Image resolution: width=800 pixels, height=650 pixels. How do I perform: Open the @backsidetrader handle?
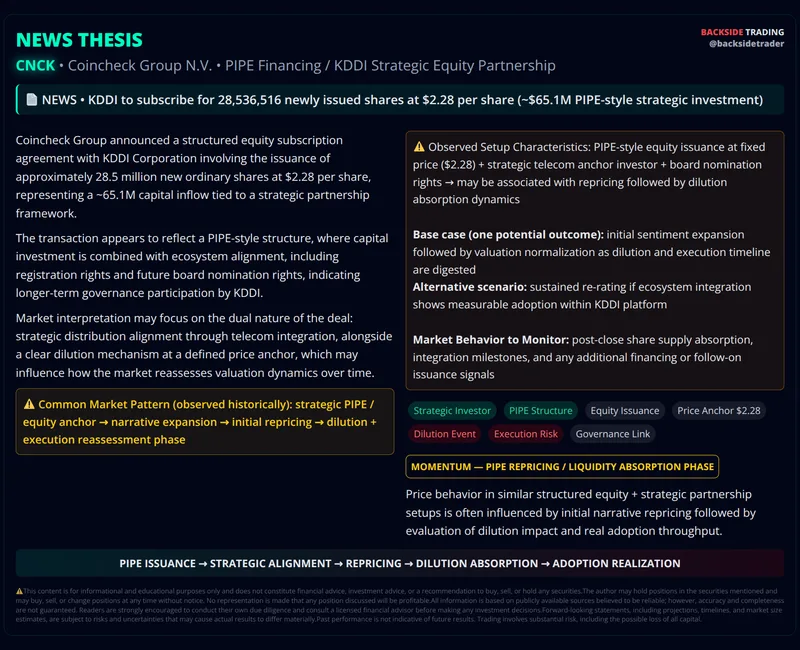coord(746,44)
